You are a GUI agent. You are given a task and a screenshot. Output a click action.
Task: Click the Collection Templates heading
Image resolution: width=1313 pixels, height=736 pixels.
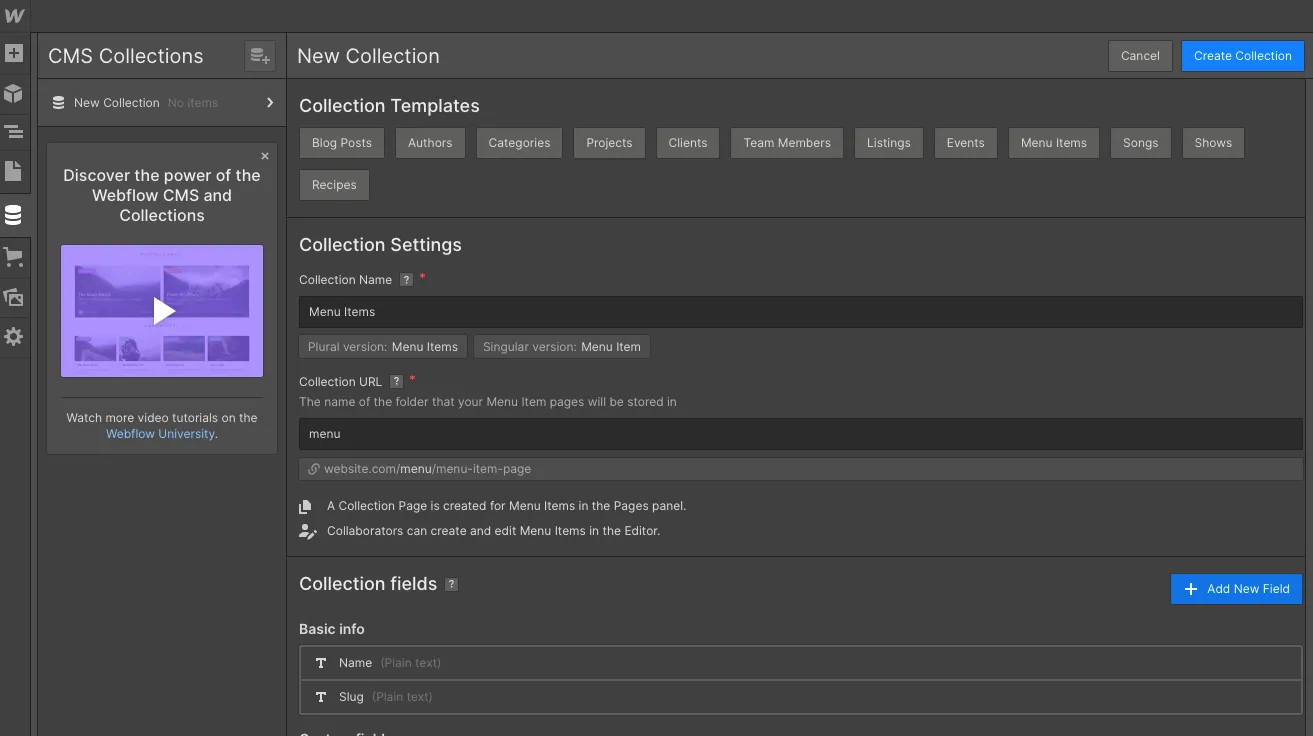click(x=389, y=106)
